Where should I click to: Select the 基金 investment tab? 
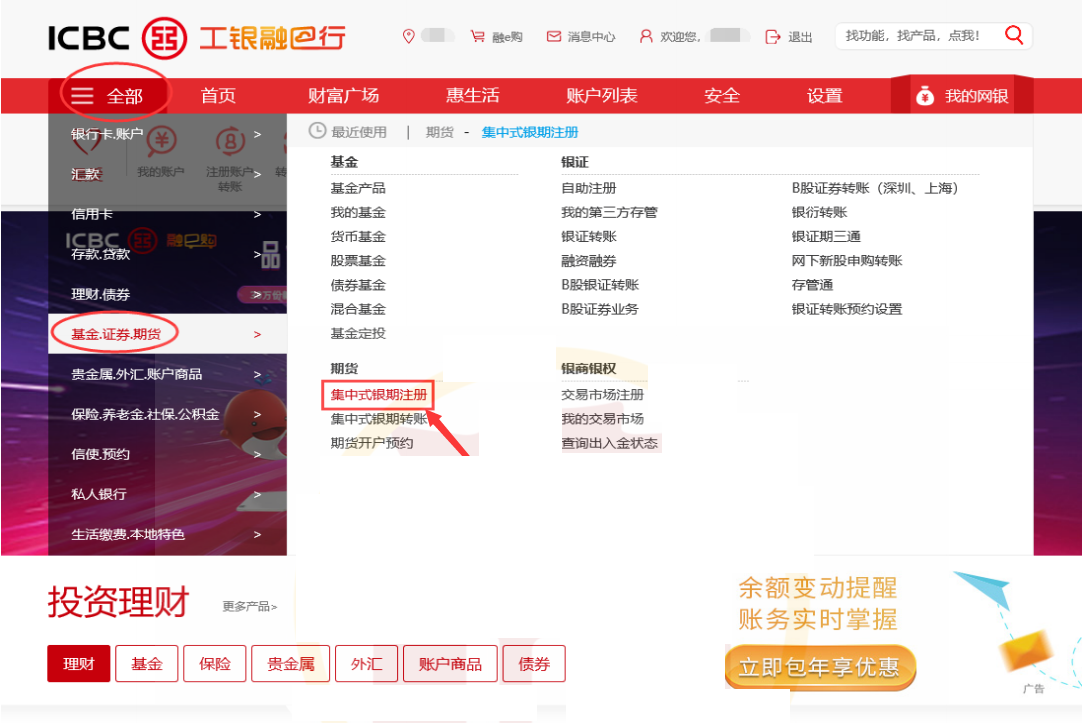coord(147,664)
